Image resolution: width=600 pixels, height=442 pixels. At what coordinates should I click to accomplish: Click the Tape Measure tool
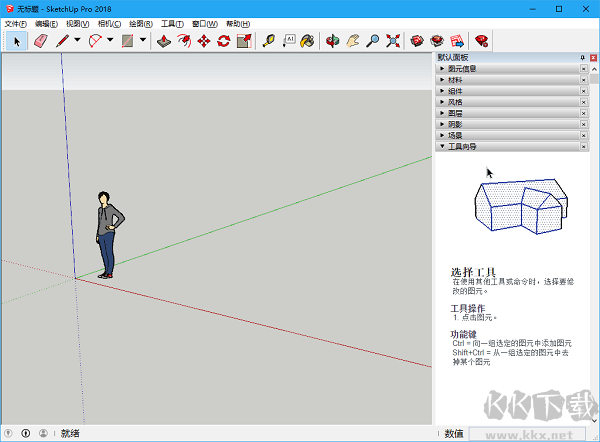pyautogui.click(x=268, y=41)
